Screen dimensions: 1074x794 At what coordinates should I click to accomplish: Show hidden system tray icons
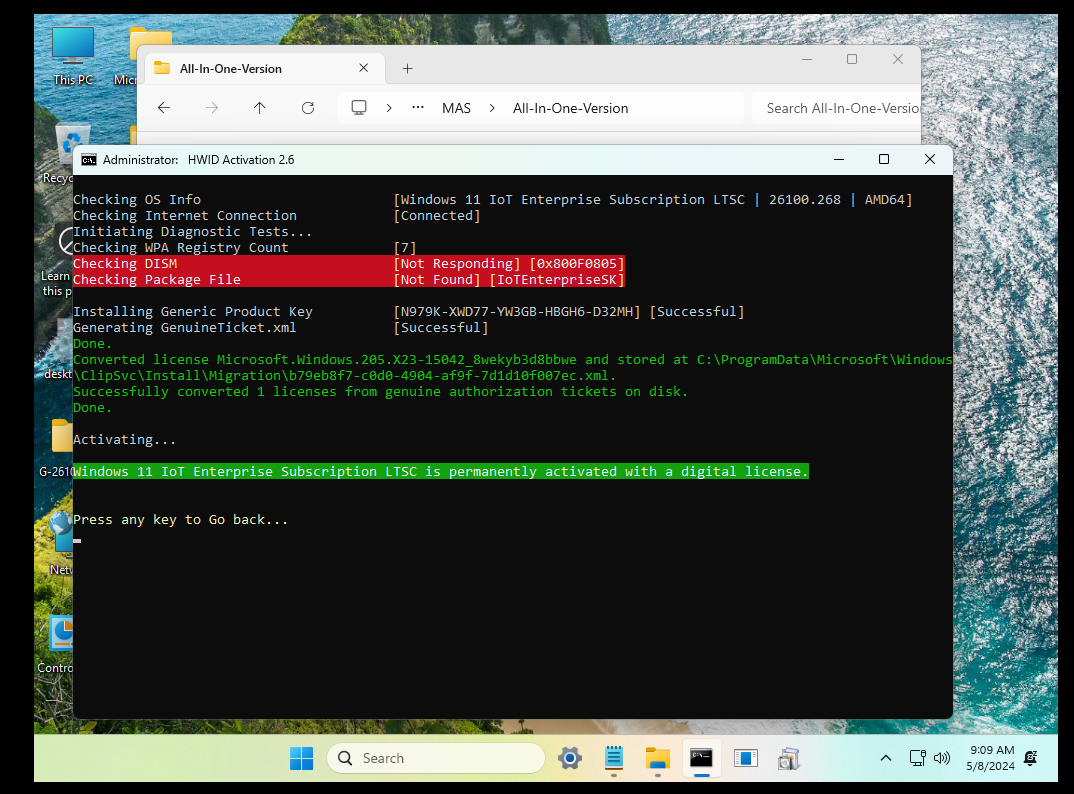click(886, 758)
